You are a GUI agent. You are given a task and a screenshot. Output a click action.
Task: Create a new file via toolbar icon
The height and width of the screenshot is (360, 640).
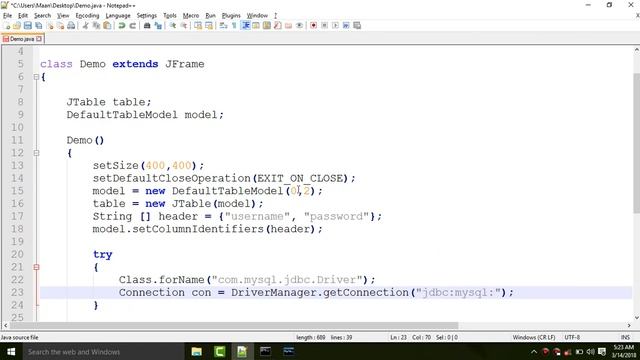(7, 26)
